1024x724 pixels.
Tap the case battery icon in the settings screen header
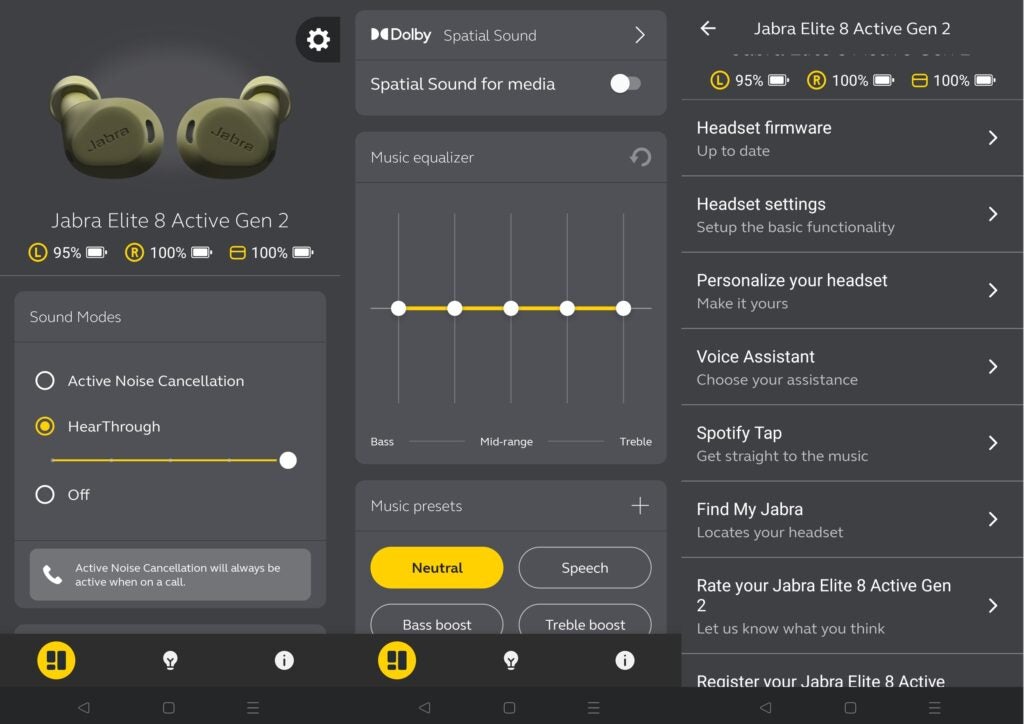click(x=920, y=80)
